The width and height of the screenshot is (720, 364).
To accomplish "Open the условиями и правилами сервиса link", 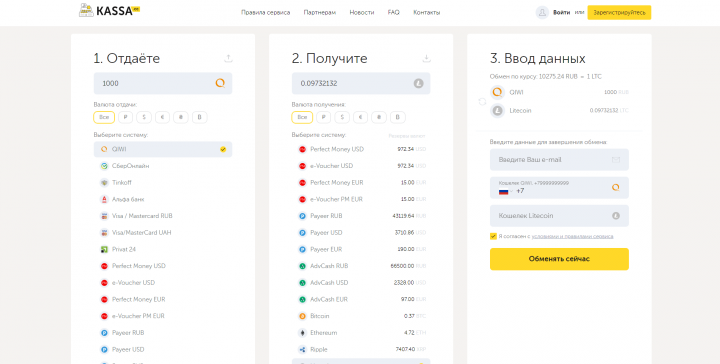I will [572, 236].
